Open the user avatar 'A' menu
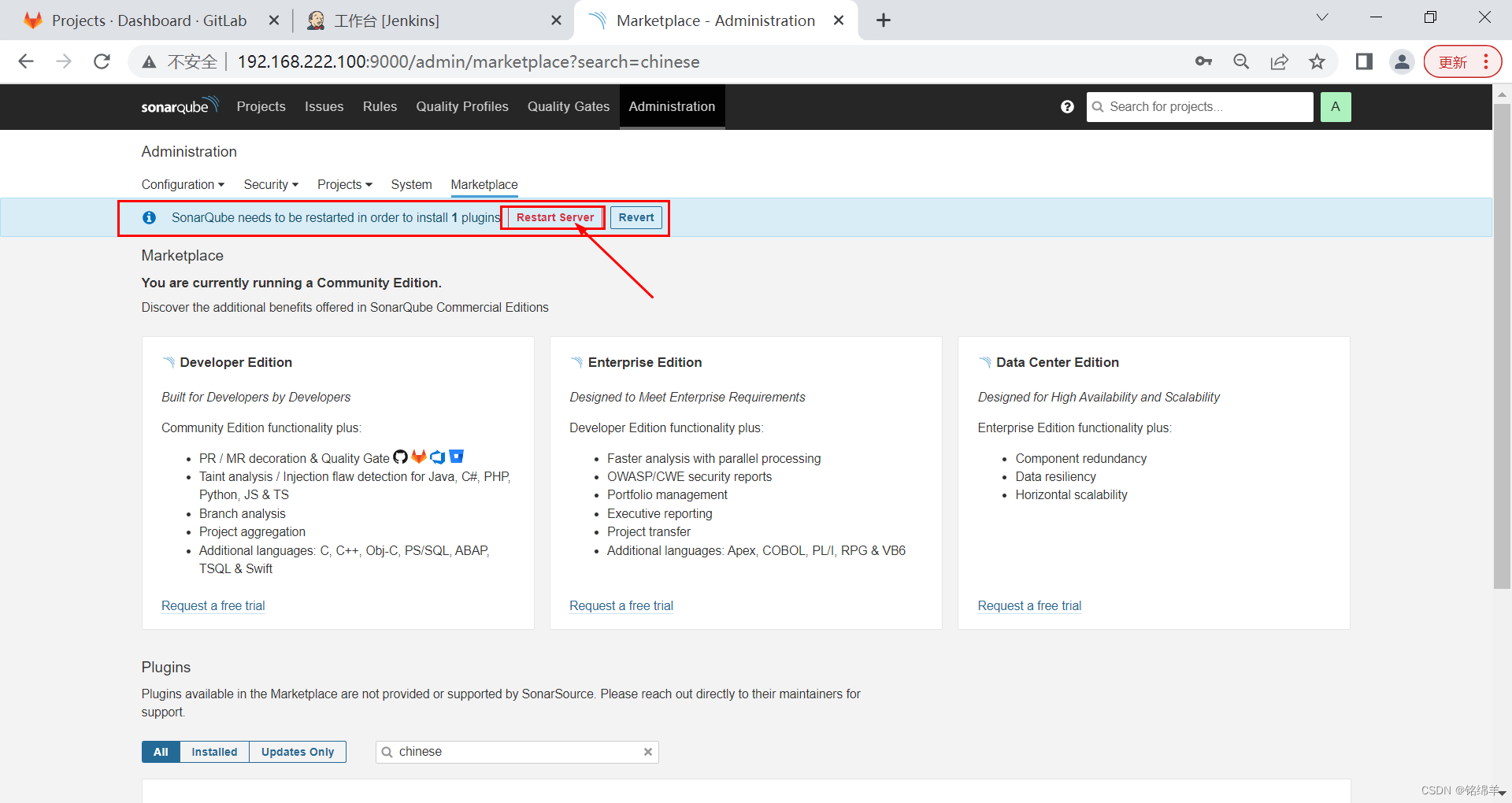Image resolution: width=1512 pixels, height=803 pixels. tap(1336, 106)
